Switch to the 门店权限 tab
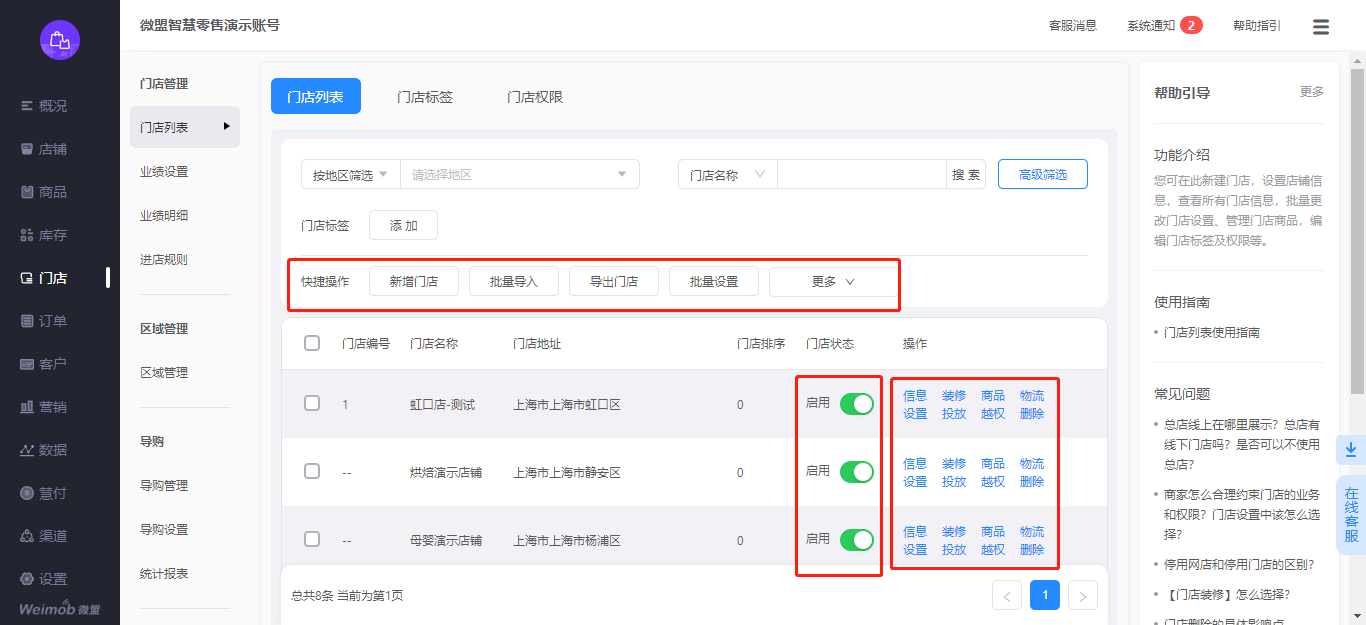This screenshot has width=1366, height=625. 535,97
